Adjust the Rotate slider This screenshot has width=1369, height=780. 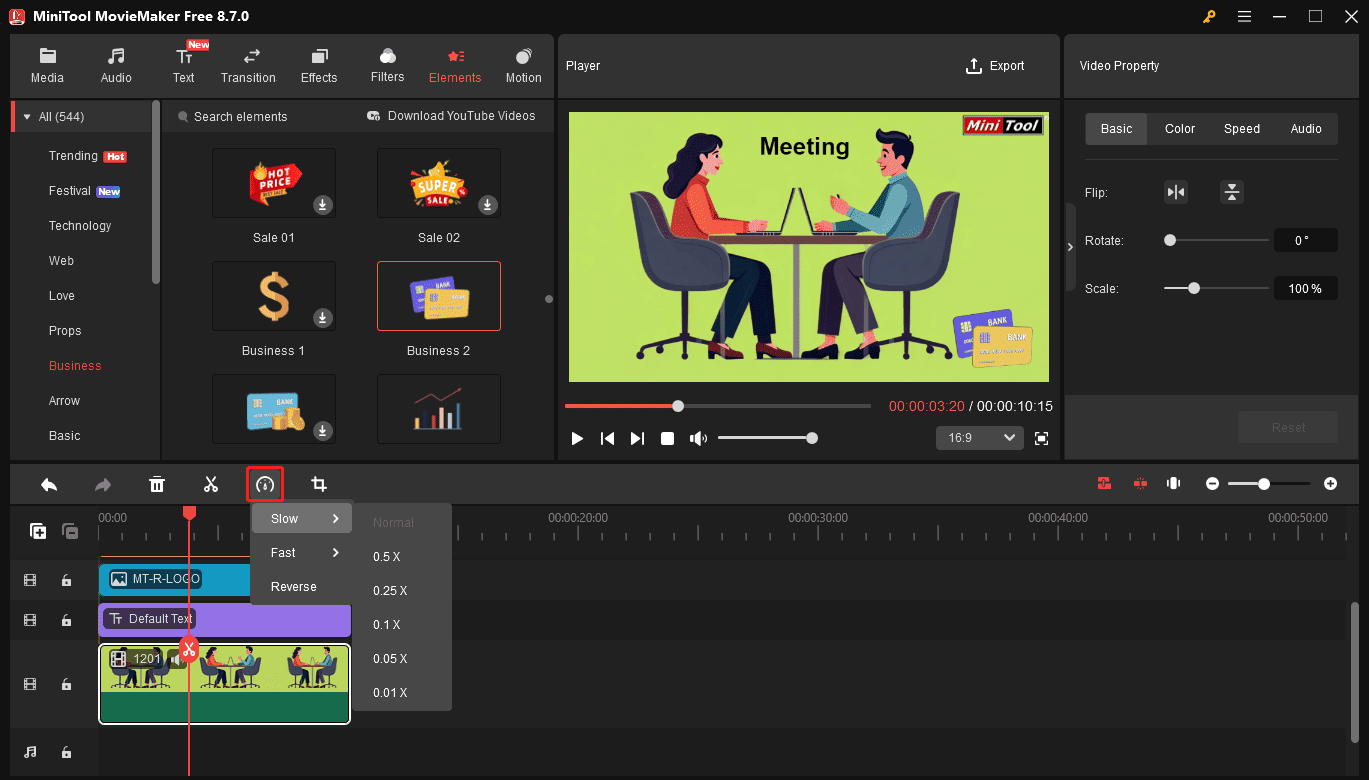[1217, 241]
